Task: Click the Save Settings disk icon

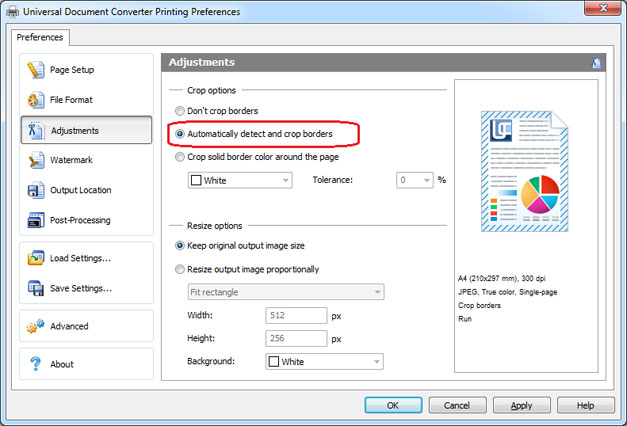Action: coord(36,288)
